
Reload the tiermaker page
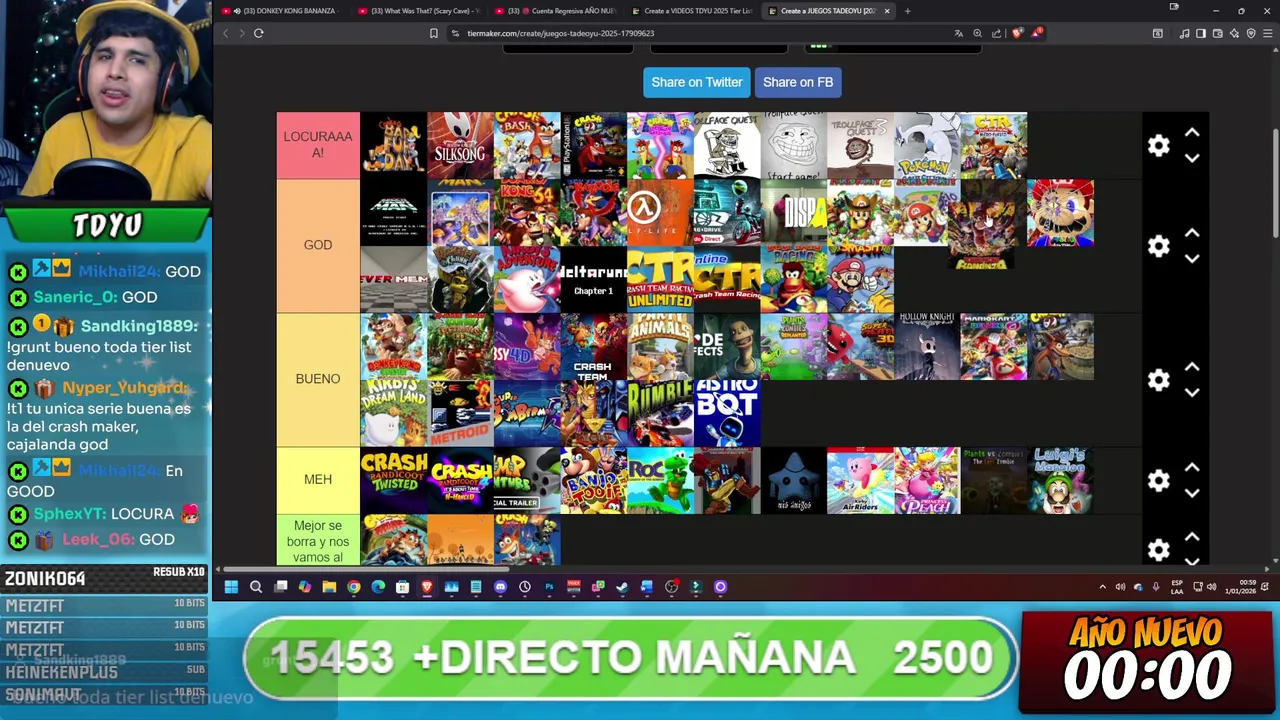coord(258,33)
